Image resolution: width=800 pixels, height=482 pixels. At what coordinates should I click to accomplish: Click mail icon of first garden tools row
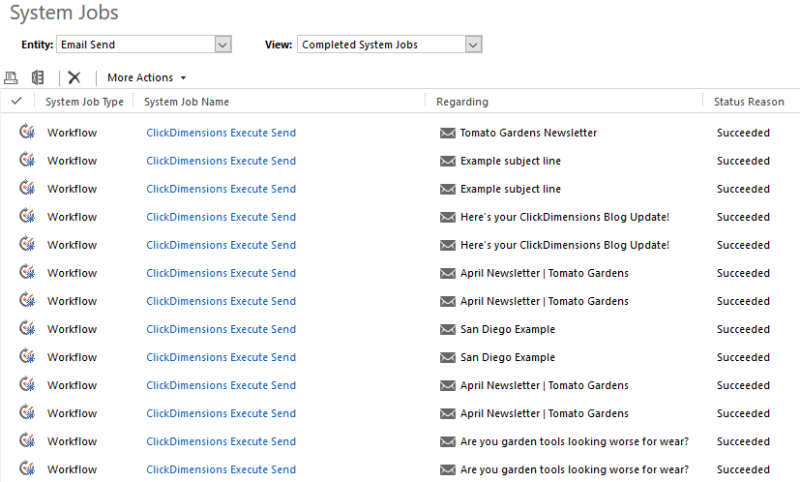click(447, 442)
